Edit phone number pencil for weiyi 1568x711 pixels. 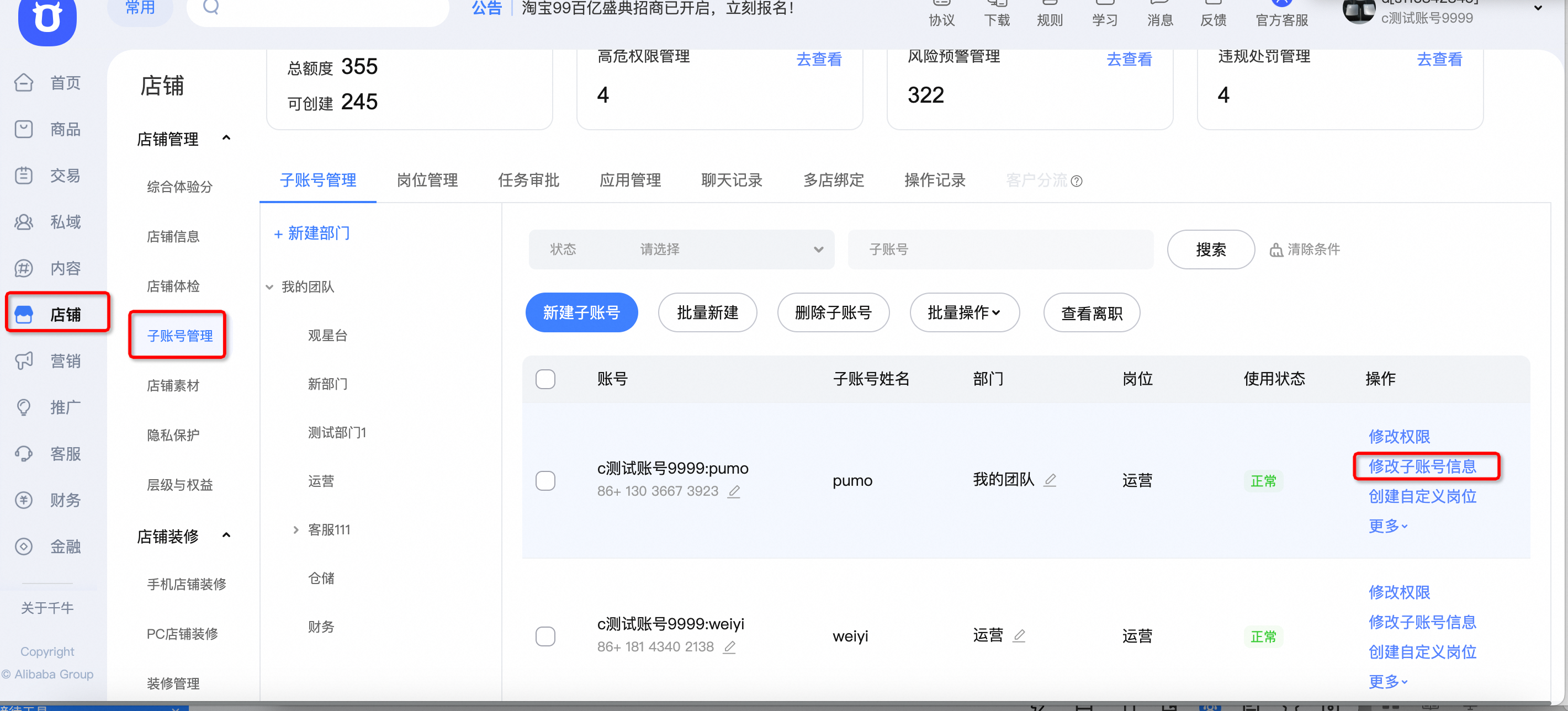click(729, 647)
